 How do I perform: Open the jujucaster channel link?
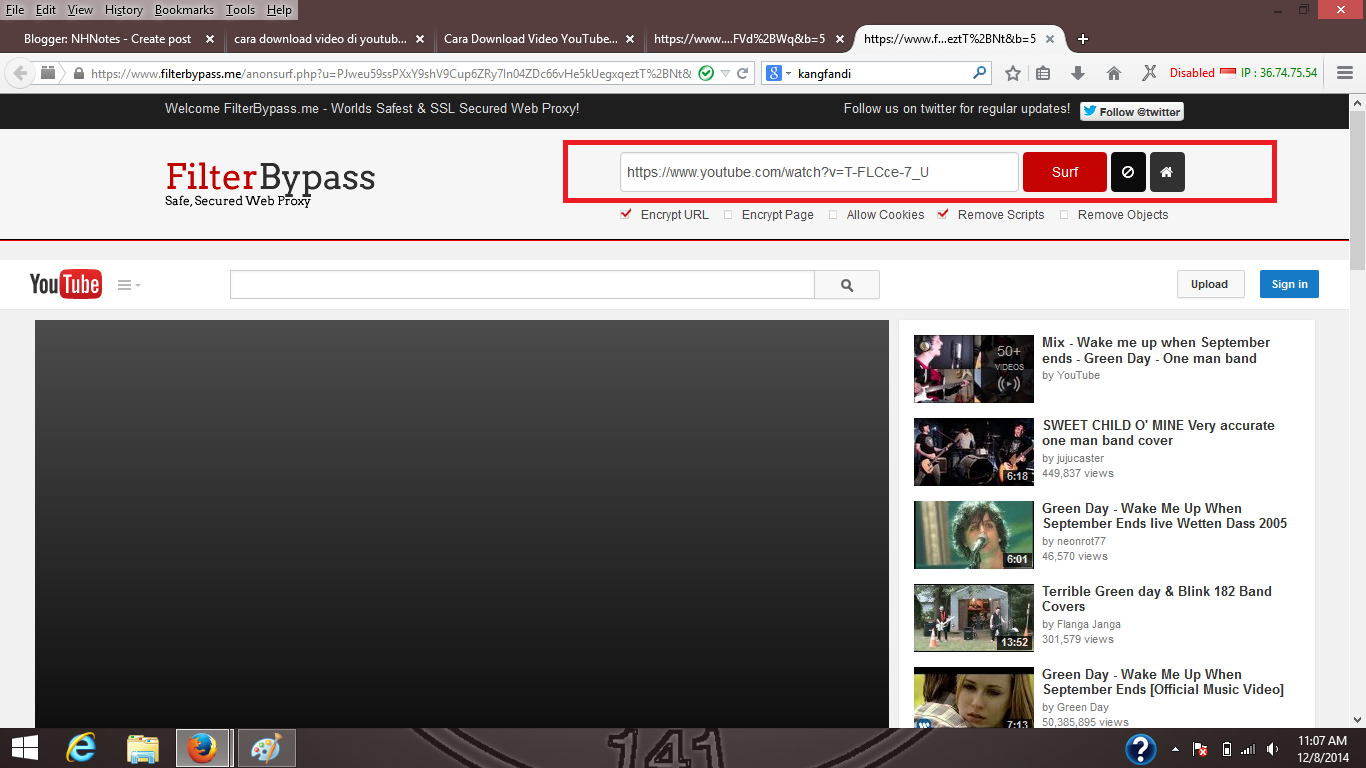[x=1080, y=458]
